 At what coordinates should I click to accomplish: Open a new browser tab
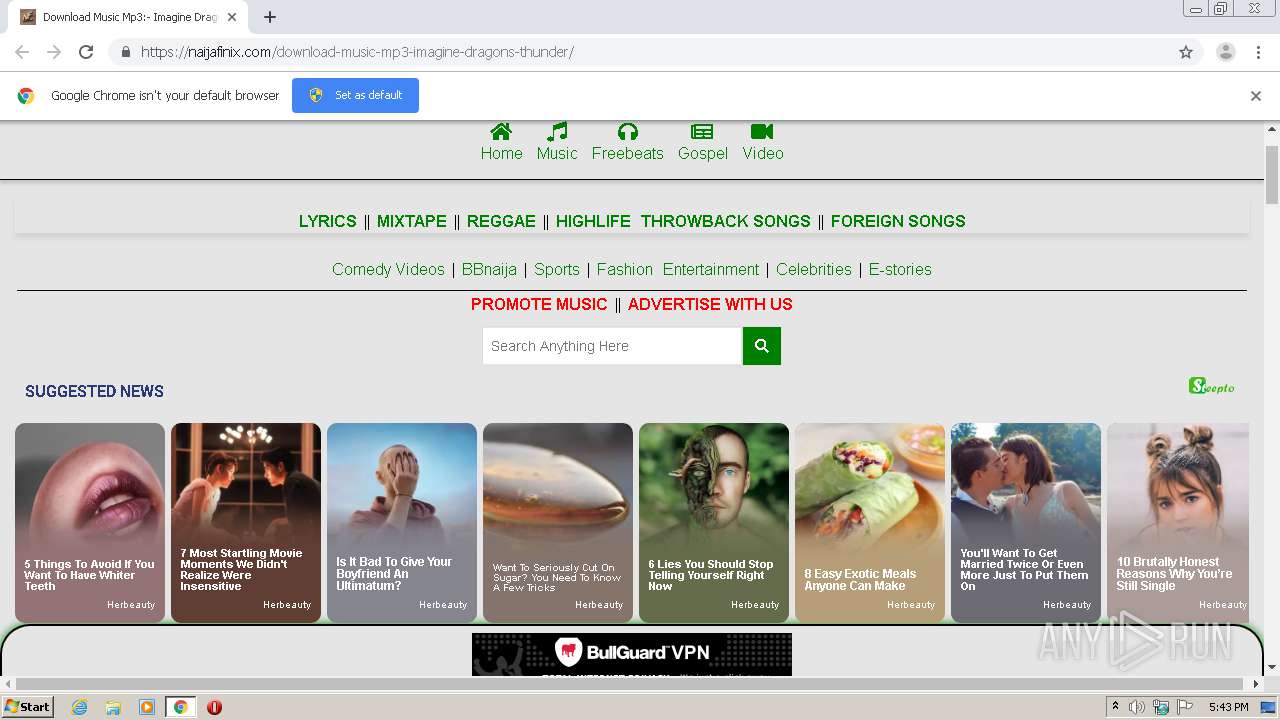tap(270, 17)
